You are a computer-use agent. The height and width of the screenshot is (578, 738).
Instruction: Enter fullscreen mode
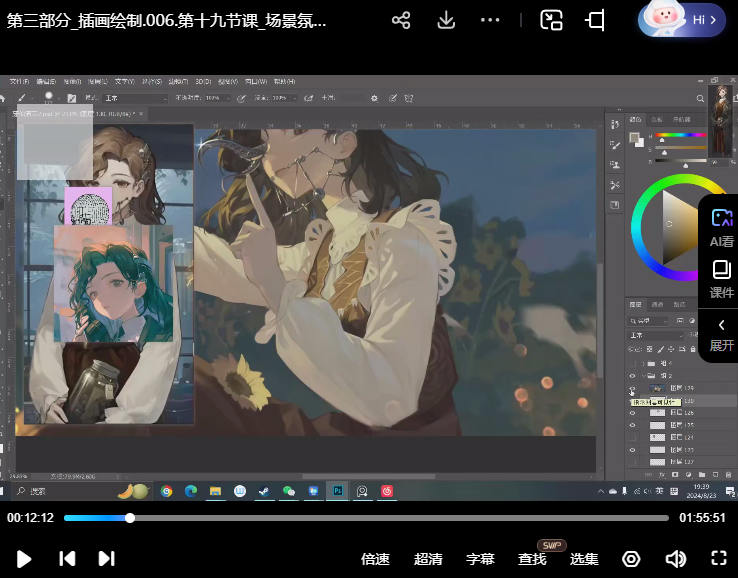(x=718, y=559)
